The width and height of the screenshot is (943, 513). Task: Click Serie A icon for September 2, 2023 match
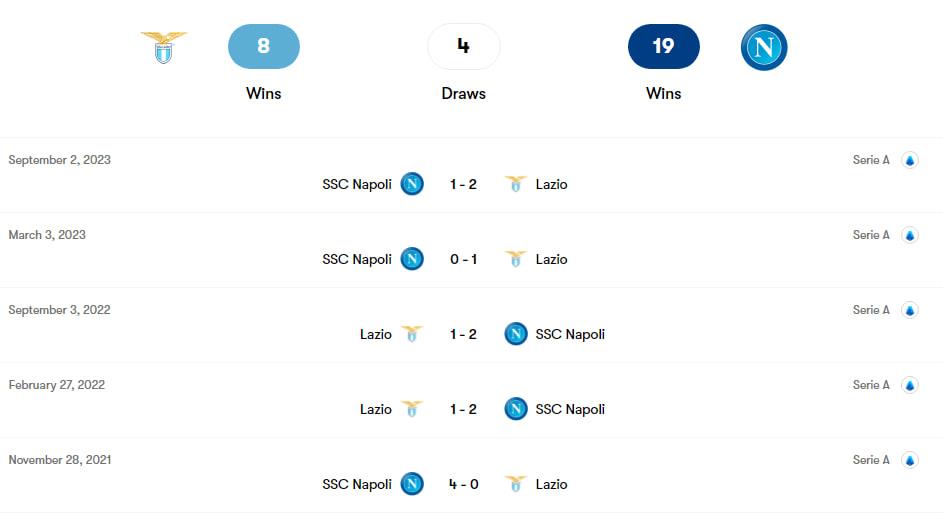[910, 160]
